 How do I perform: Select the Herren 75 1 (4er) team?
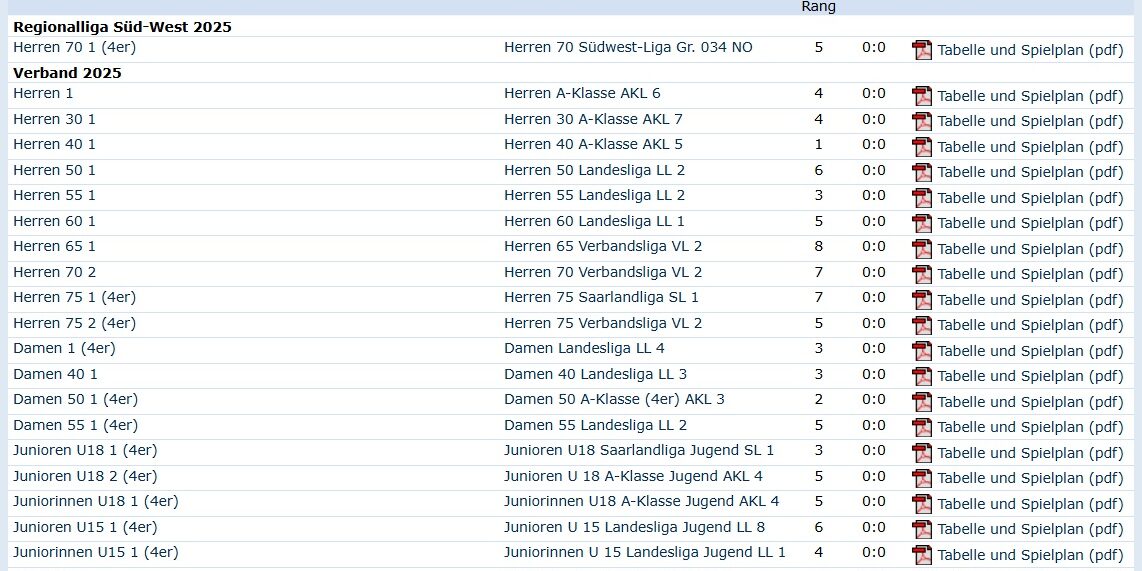(74, 297)
